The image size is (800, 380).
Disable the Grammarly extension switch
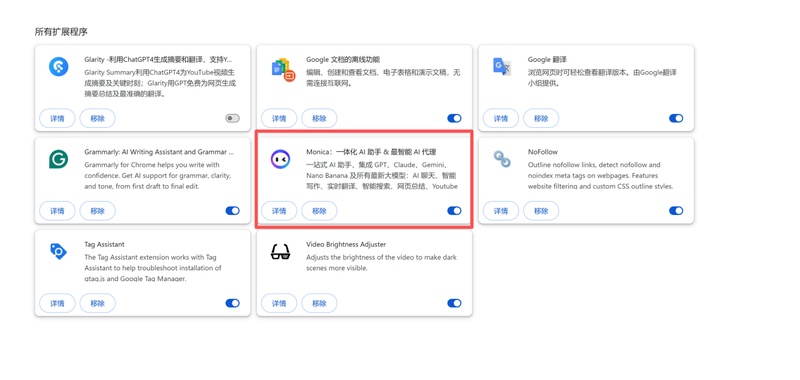(232, 211)
